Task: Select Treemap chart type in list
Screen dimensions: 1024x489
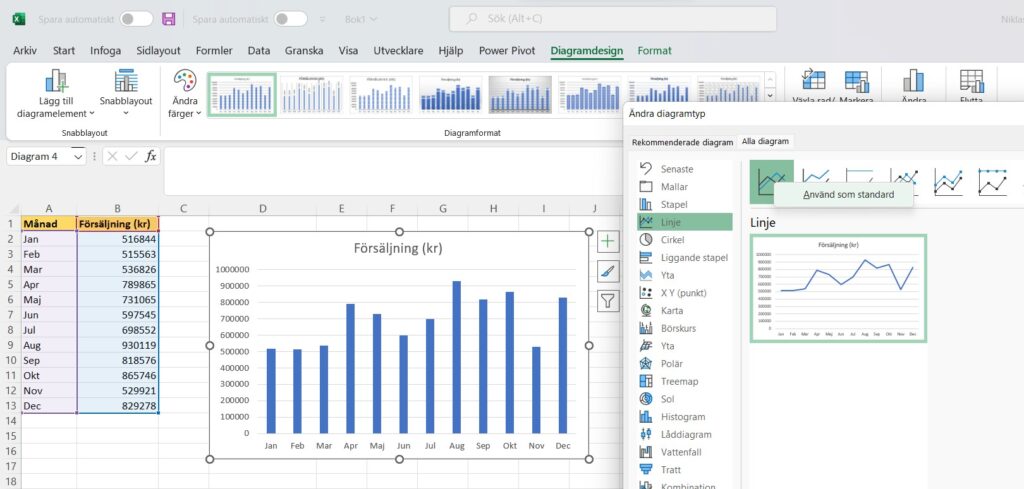Action: [679, 381]
